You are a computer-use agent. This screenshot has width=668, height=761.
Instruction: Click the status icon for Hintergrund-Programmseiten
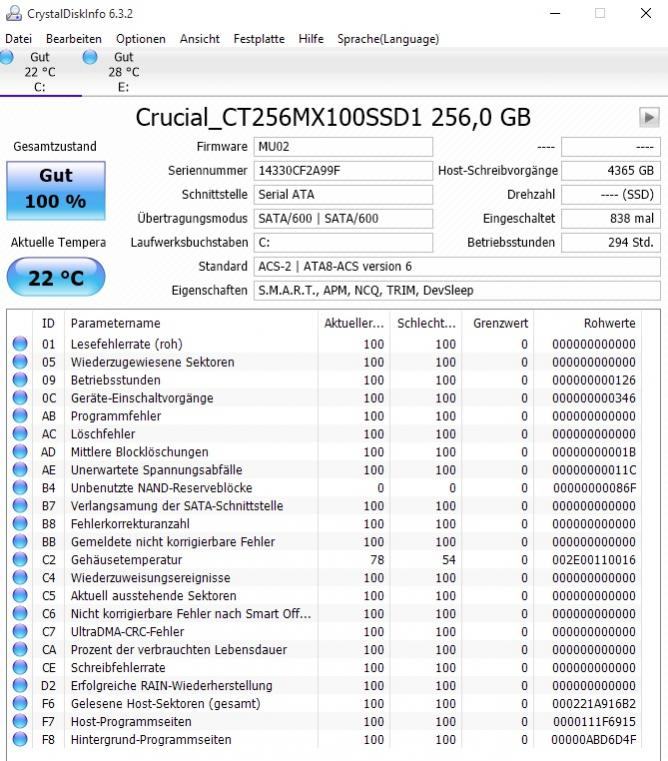coord(20,739)
